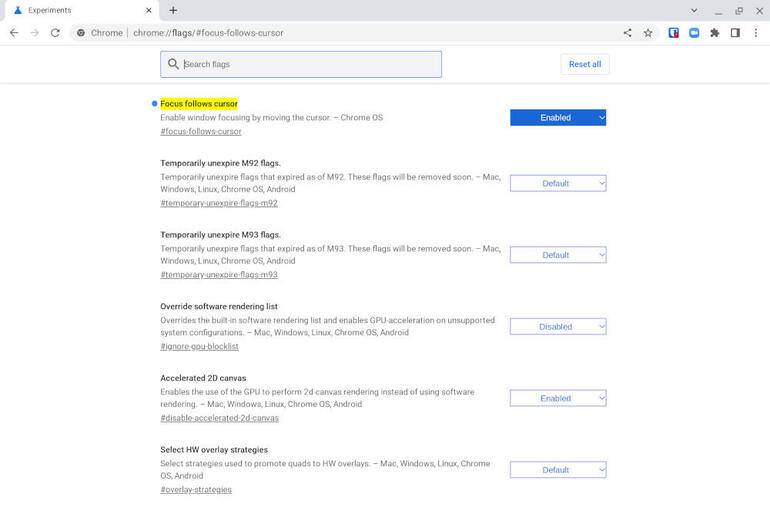Screen dimensions: 770x514
Task: Open Temporarily unexpire M93 flags dropdown
Action: [x=558, y=255]
